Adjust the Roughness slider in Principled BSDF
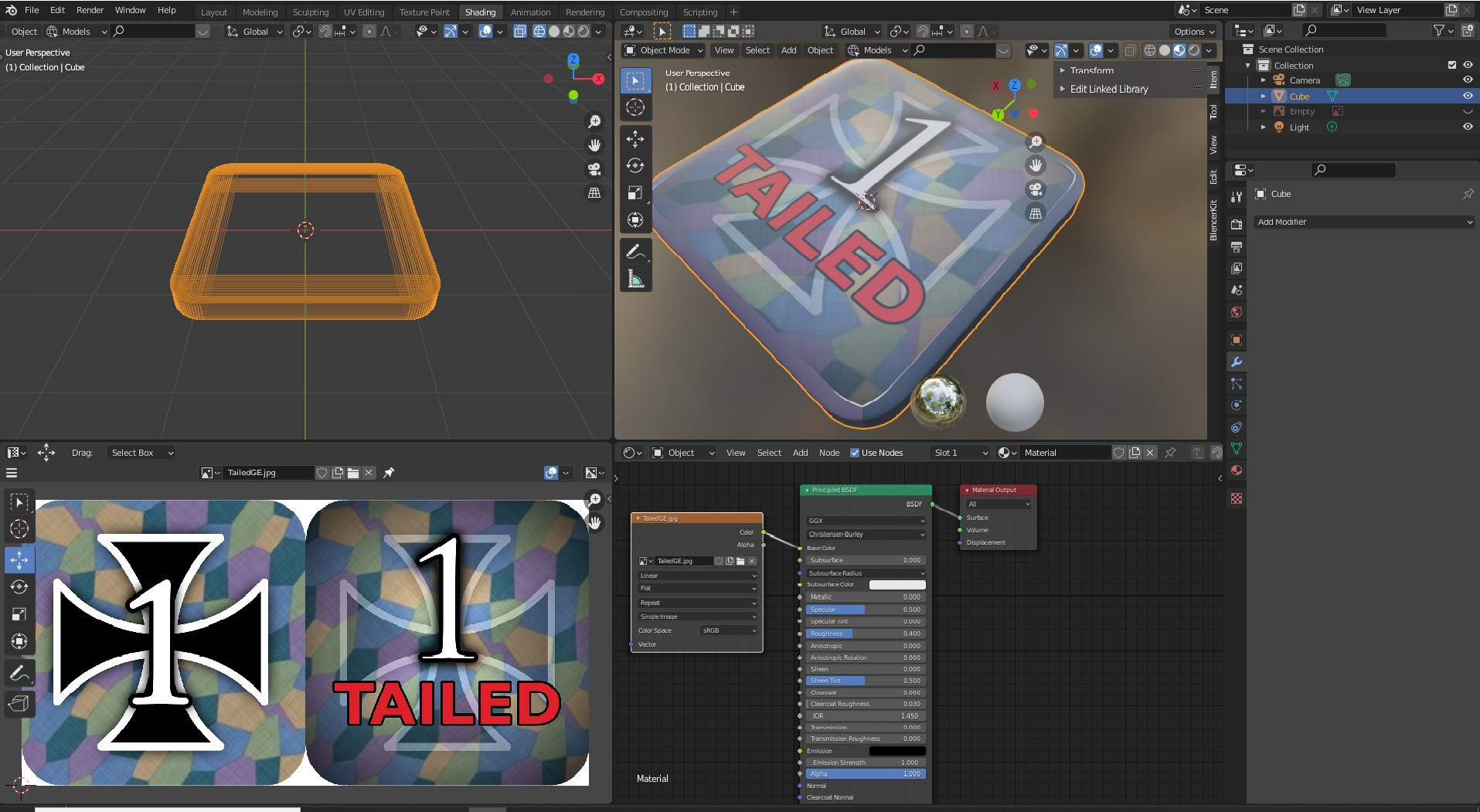This screenshot has width=1480, height=812. (x=866, y=634)
